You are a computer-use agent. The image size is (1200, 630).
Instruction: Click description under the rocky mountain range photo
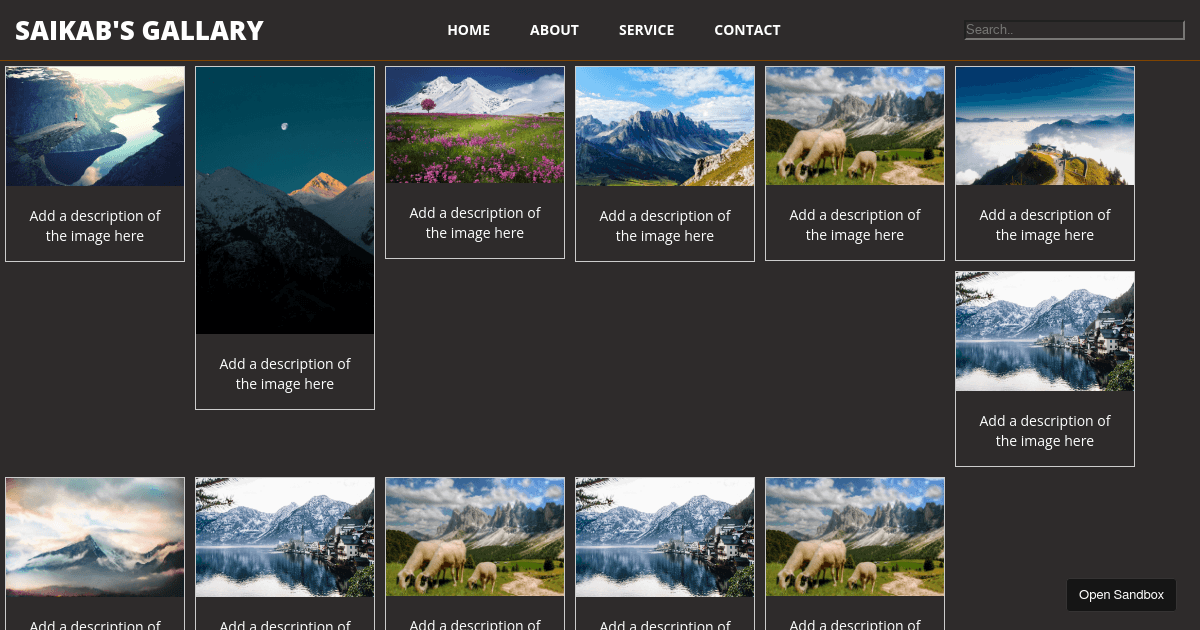point(665,226)
